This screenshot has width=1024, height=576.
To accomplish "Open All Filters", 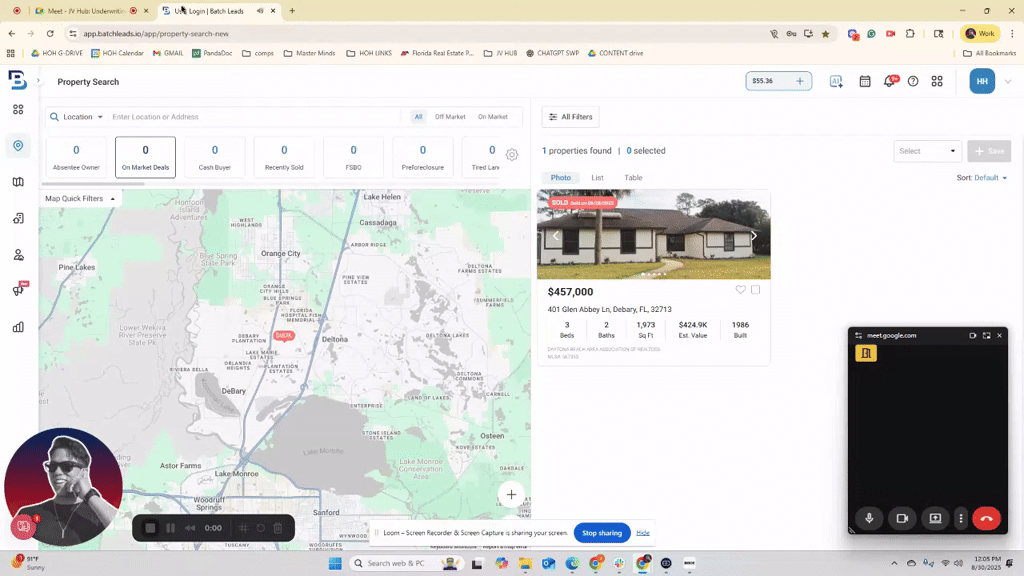I will coord(570,117).
